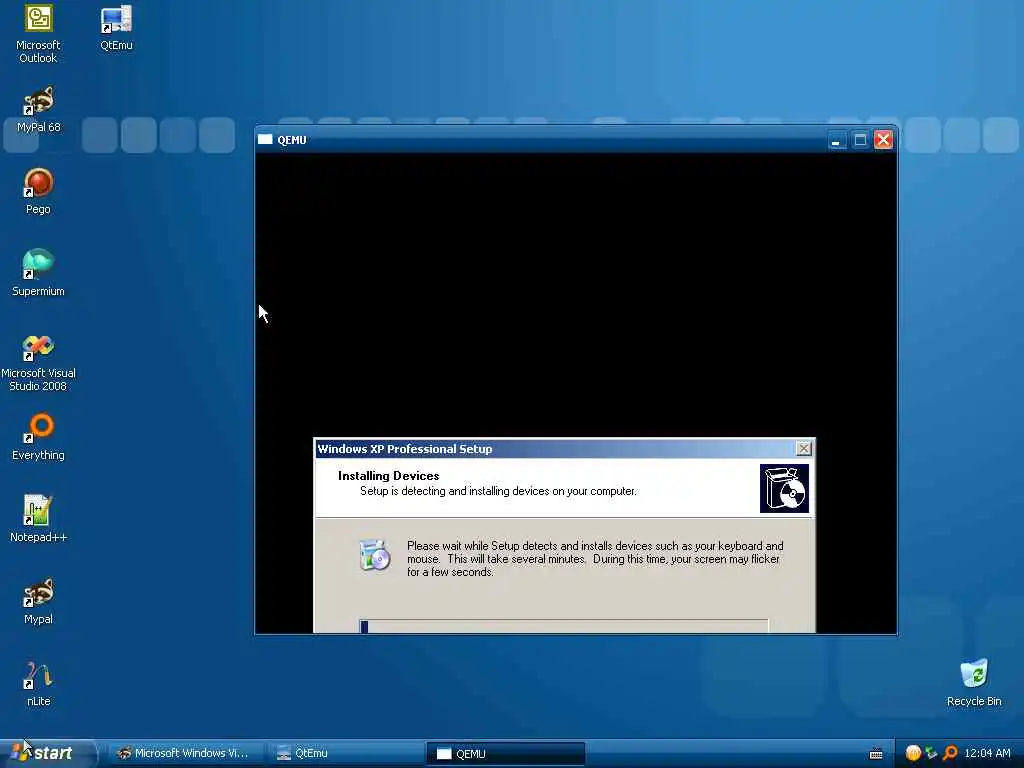Click the taskbar clock showing 12:04 AM
Screen dimensions: 1024x768
point(987,753)
